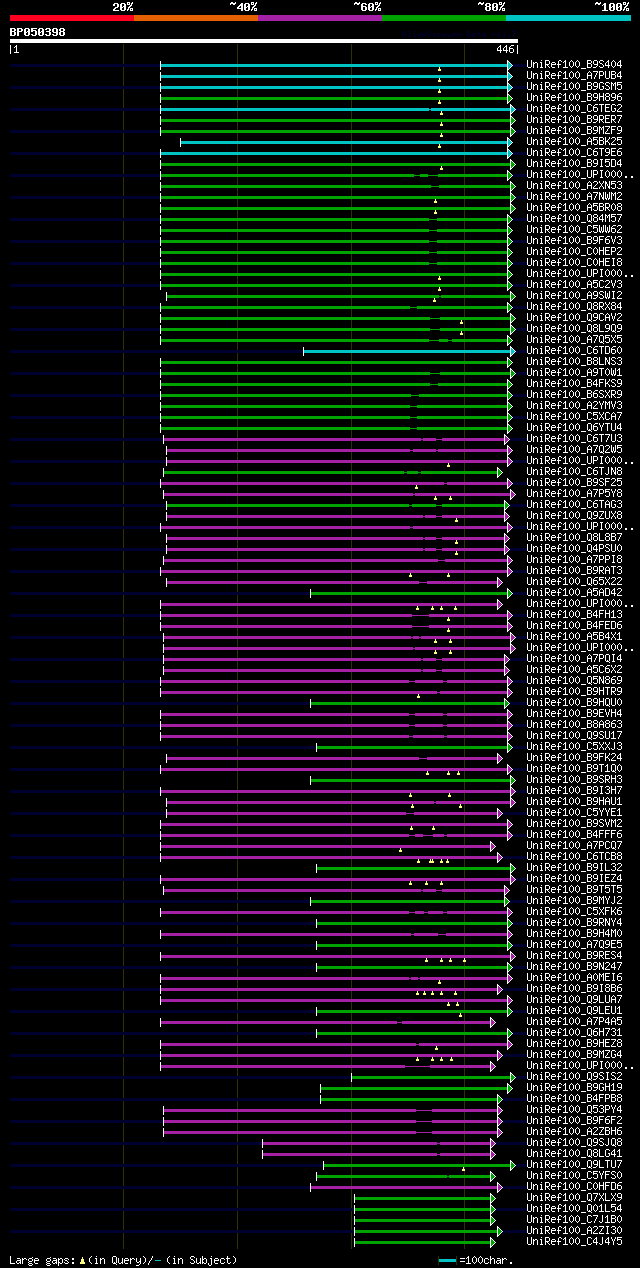Open the UniRef100_A2ZI30 entry
Screen dimensions: 640x1268
[574, 1231]
